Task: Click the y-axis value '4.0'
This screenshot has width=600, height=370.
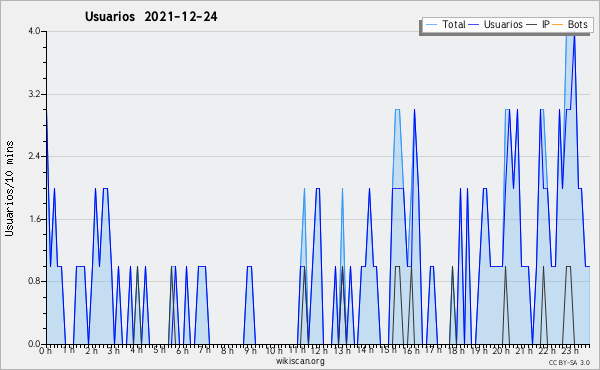Action: click(34, 31)
